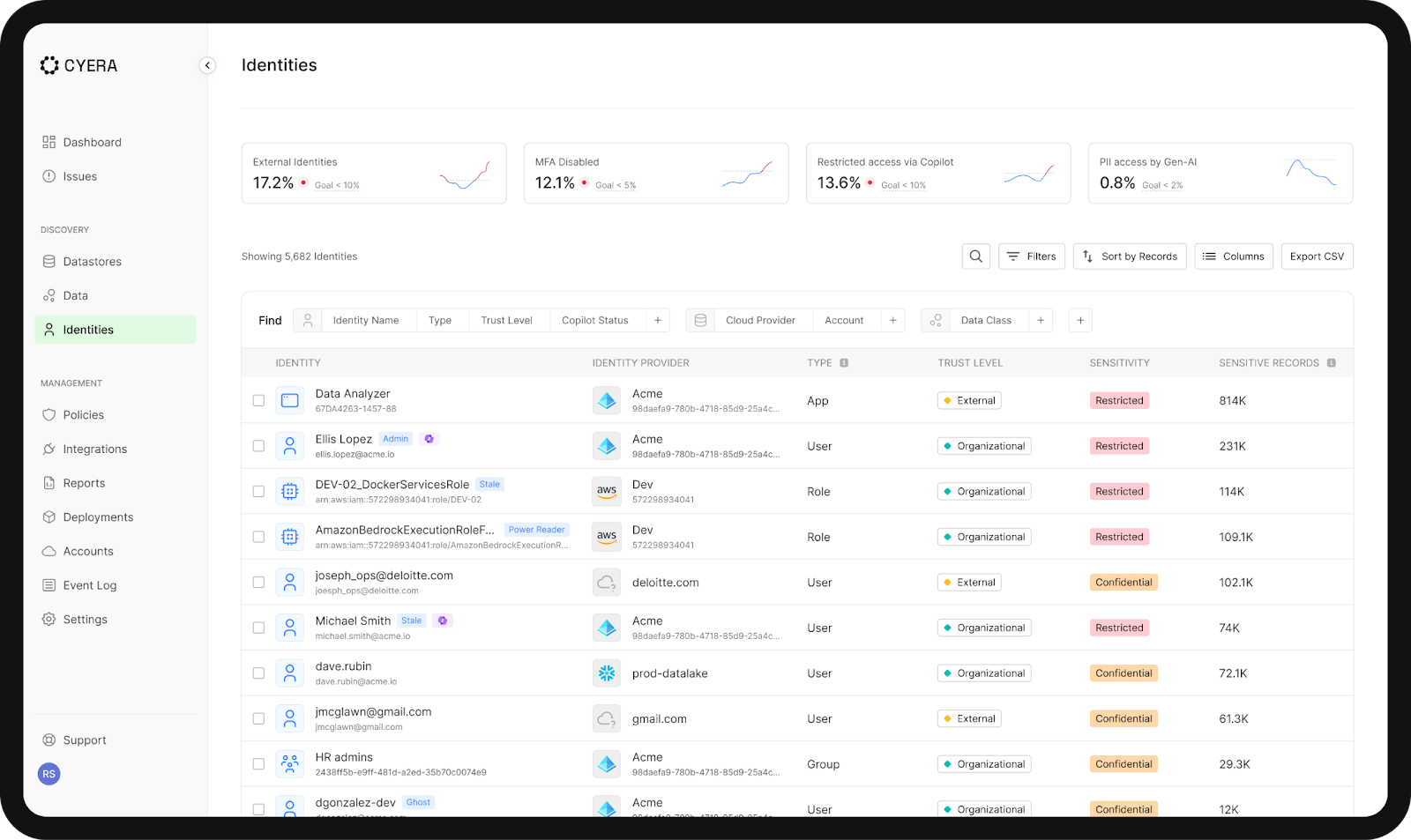
Task: Open the Michael Smith identity
Action: pyautogui.click(x=353, y=621)
